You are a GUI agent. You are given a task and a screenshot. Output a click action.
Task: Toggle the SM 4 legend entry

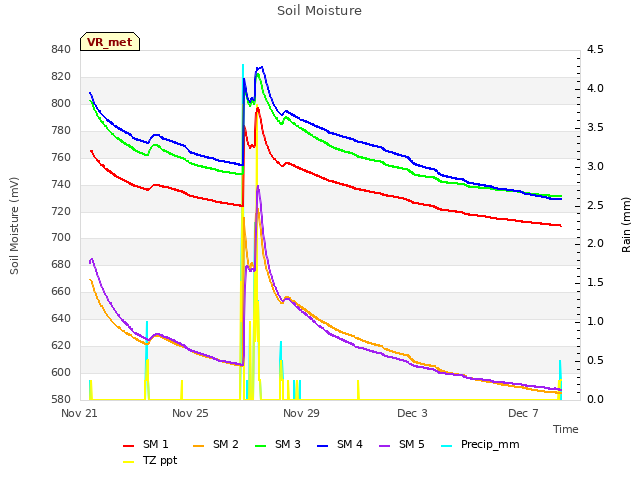pos(340,444)
